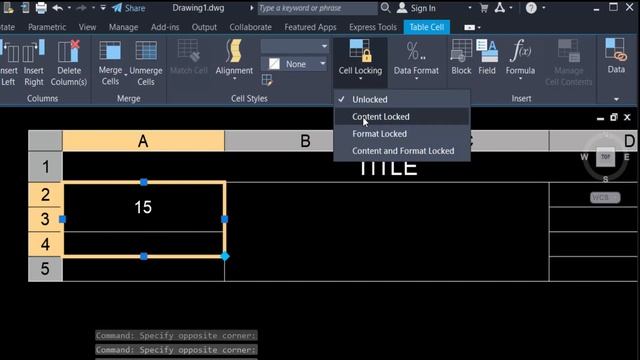Click the Drawing1.dwg title text
This screenshot has width=640, height=360.
198,8
